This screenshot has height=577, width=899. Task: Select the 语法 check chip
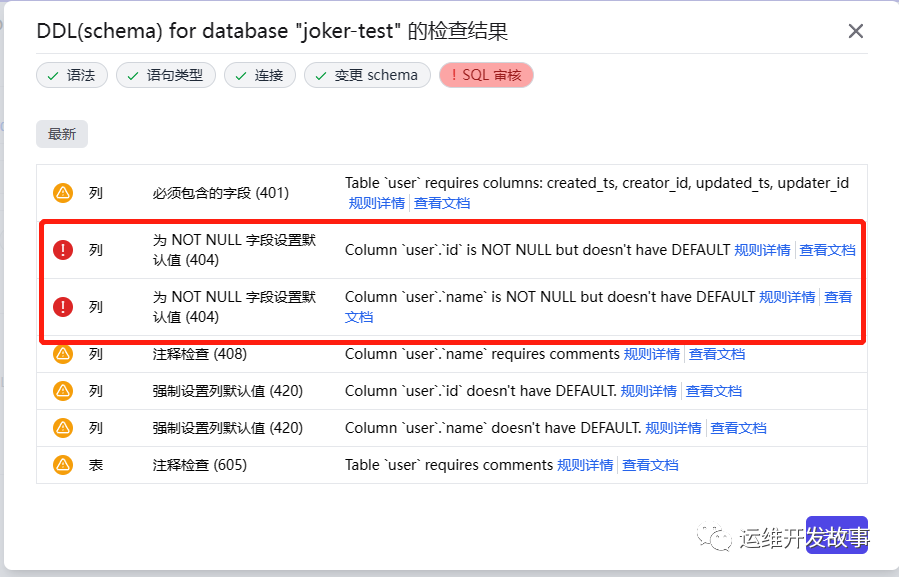[x=72, y=75]
